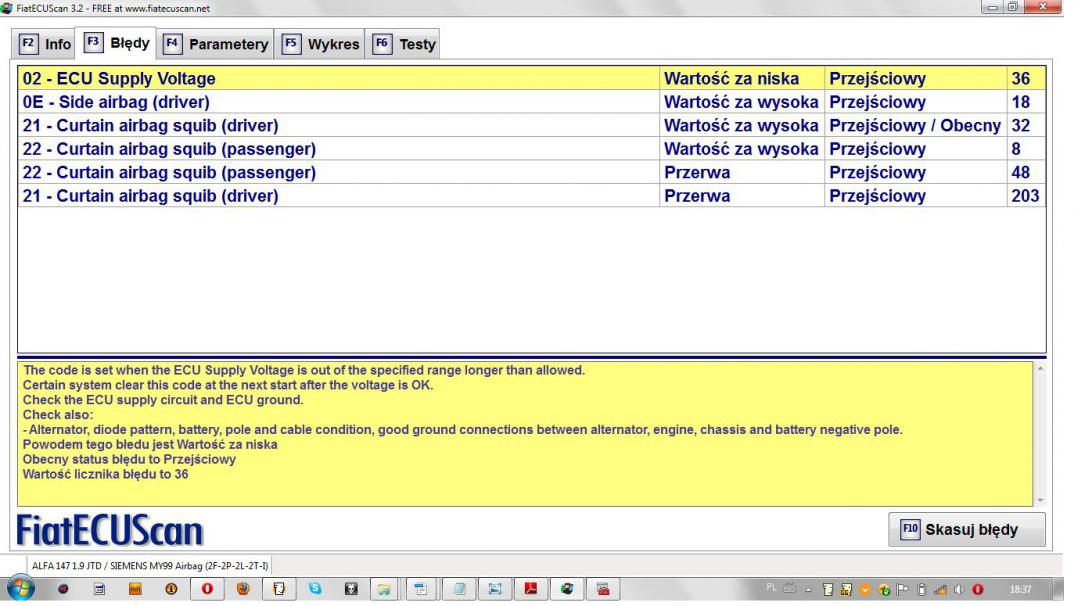Click the Action Center flag tray icon
Image resolution: width=1074 pixels, height=606 pixels.
coord(903,590)
